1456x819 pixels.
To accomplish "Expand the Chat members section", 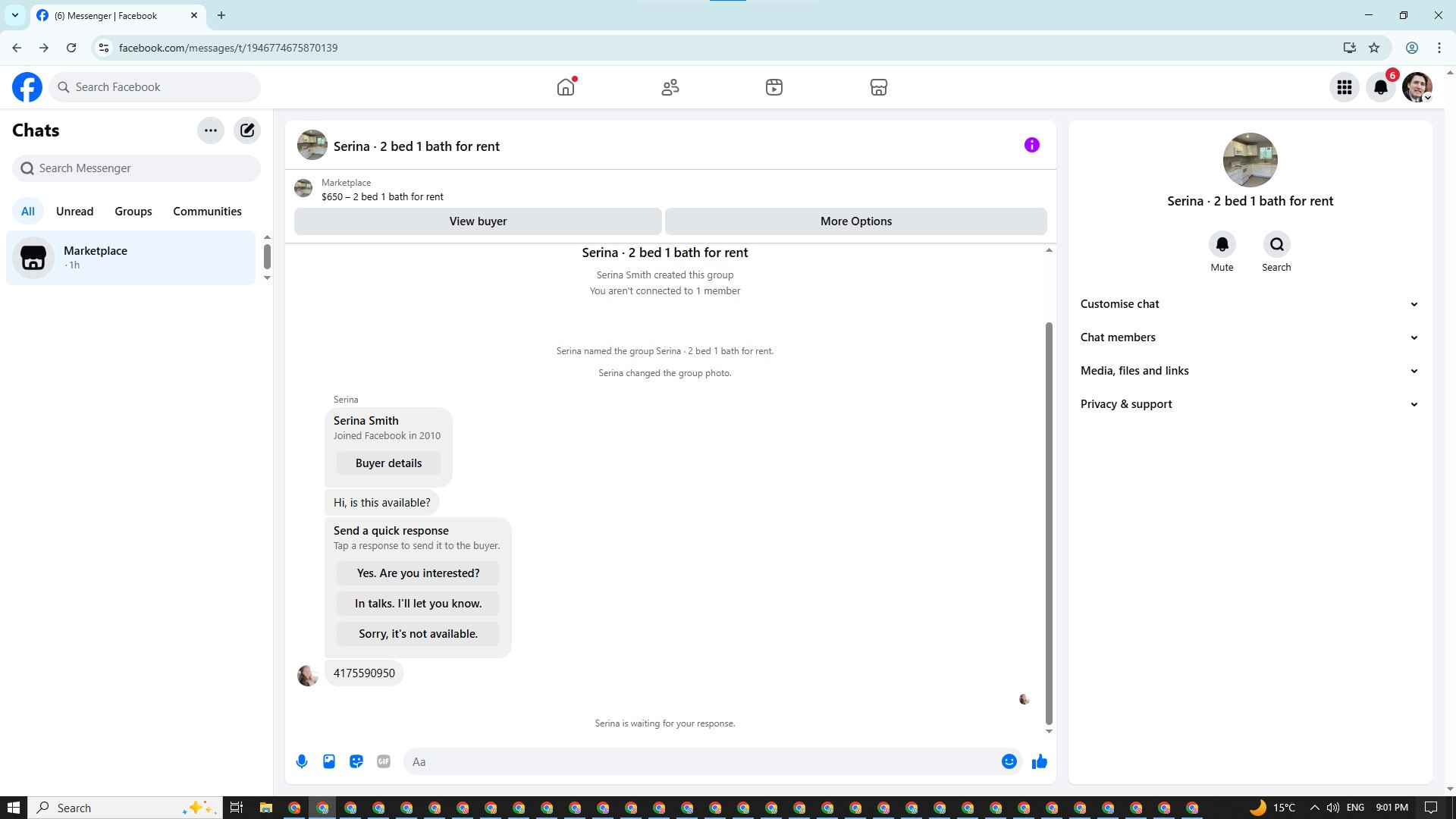I will tap(1250, 337).
